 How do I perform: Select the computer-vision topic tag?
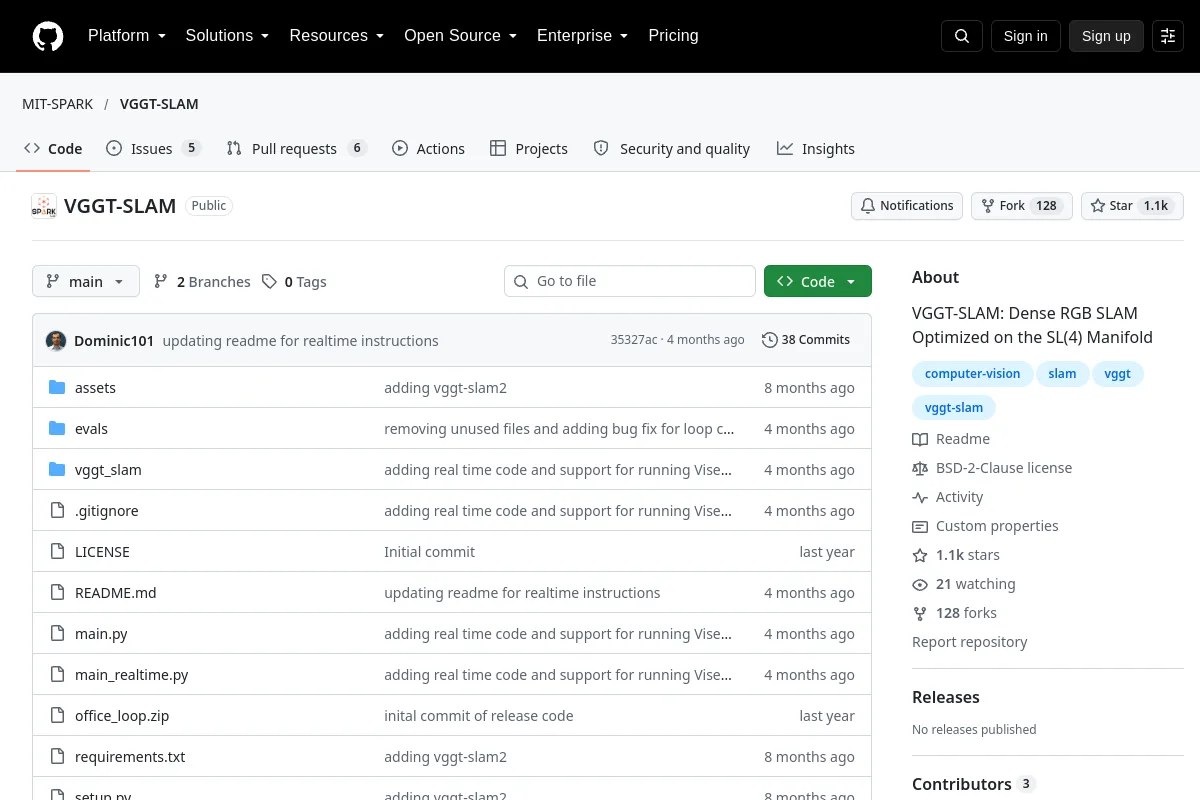[973, 374]
